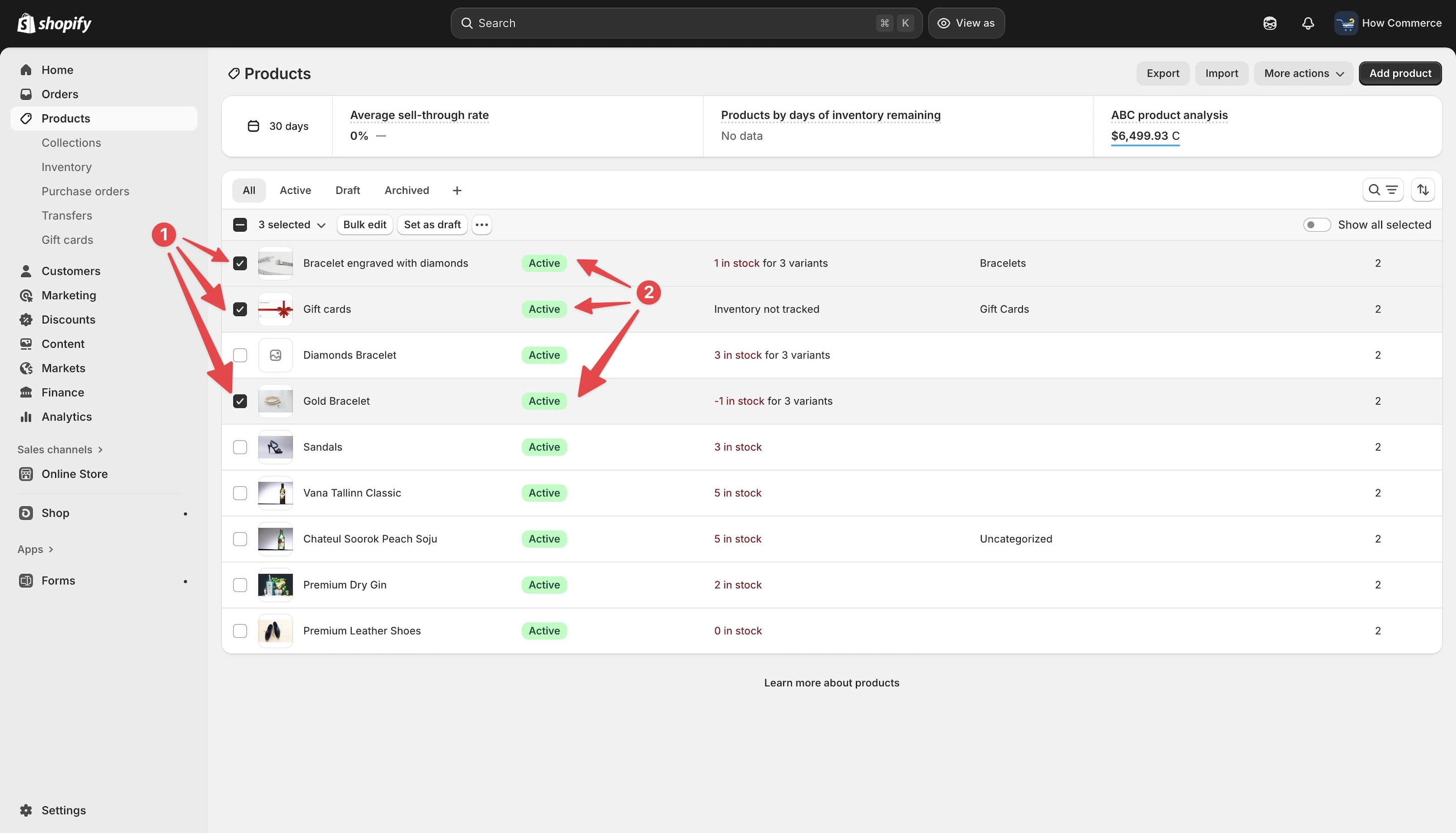Click the Online Store storefront icon
Viewport: 1456px width, 833px height.
click(x=26, y=474)
